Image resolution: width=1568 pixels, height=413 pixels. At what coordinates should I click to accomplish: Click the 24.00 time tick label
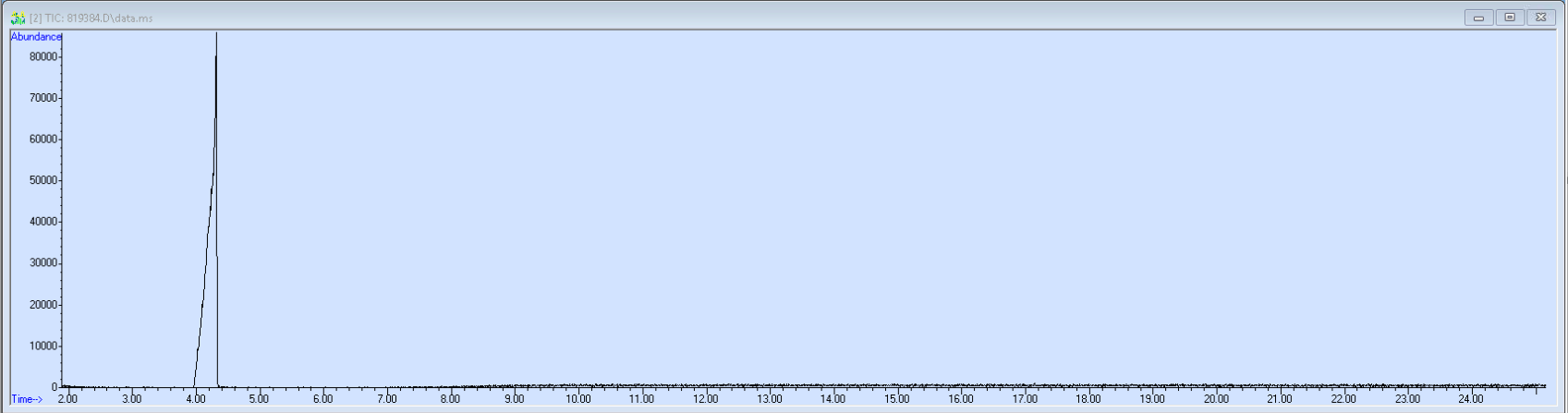1471,399
